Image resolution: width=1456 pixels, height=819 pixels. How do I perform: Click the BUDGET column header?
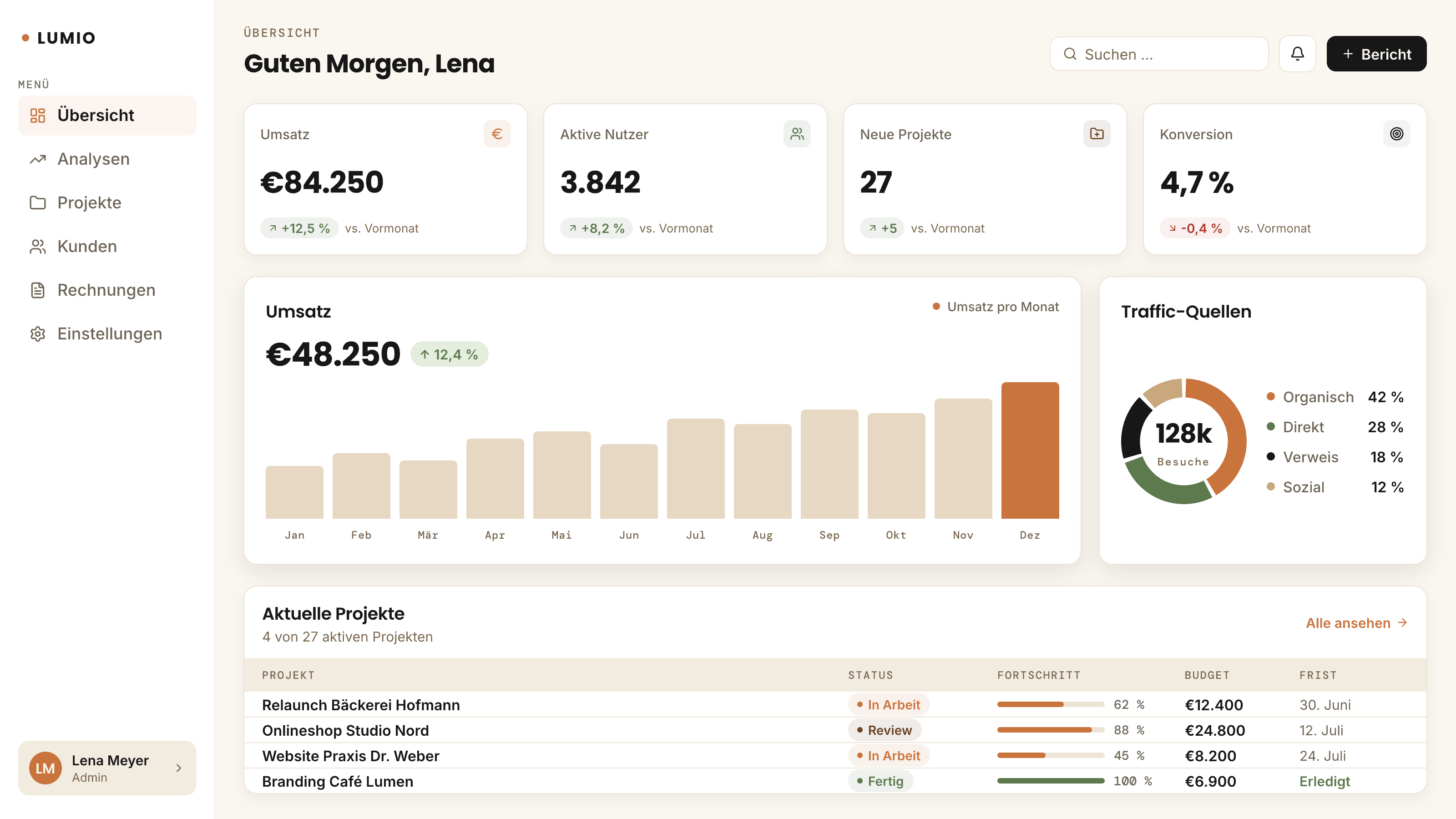(x=1207, y=675)
